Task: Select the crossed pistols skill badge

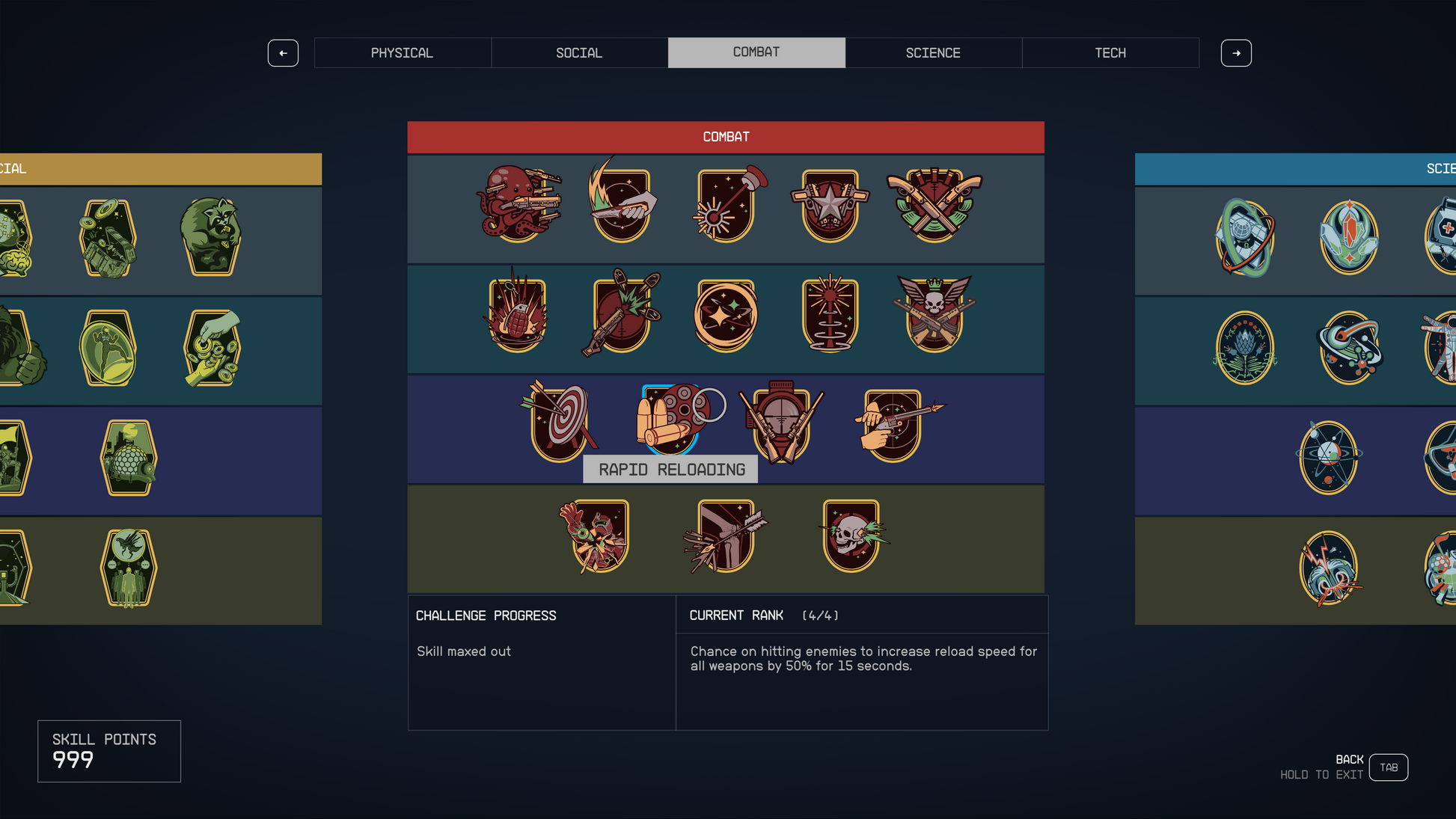Action: point(935,204)
